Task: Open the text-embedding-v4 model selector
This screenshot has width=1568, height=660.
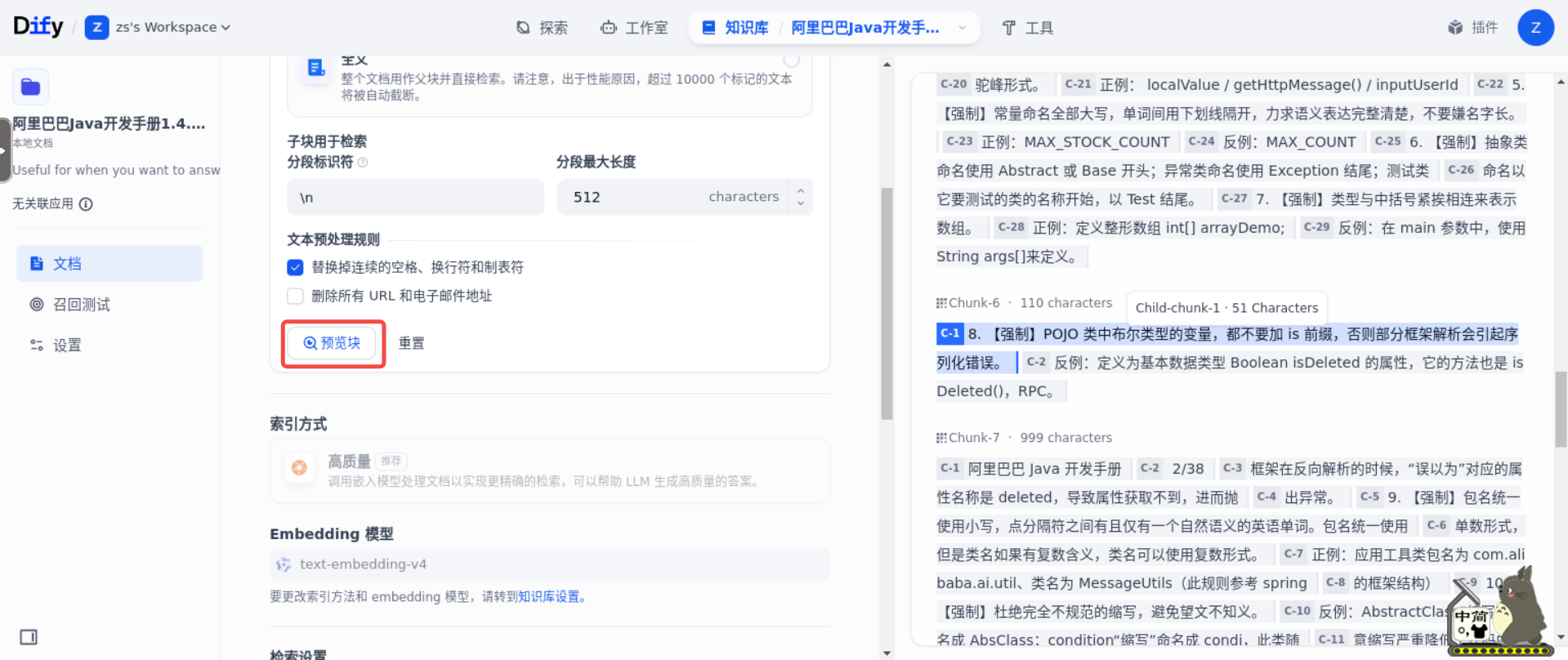Action: tap(549, 564)
